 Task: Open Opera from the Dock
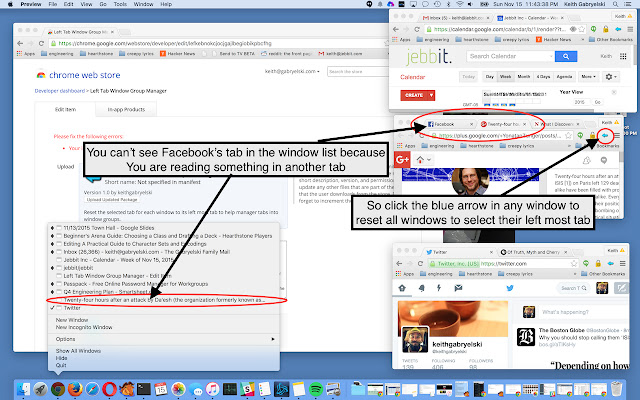[109, 389]
